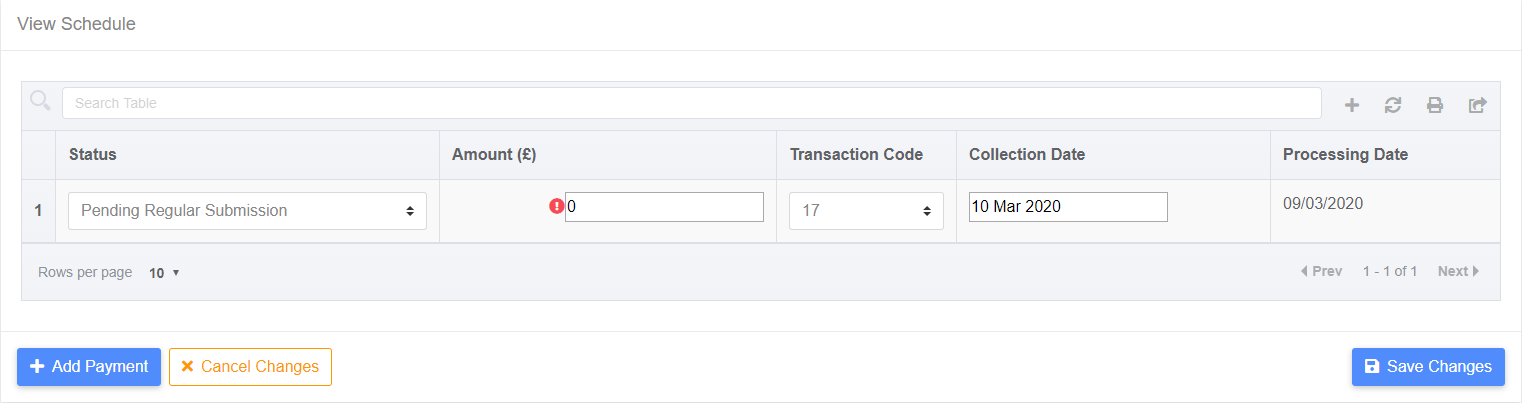1522x403 pixels.
Task: Click the Cancel Changes button
Action: pyautogui.click(x=250, y=367)
